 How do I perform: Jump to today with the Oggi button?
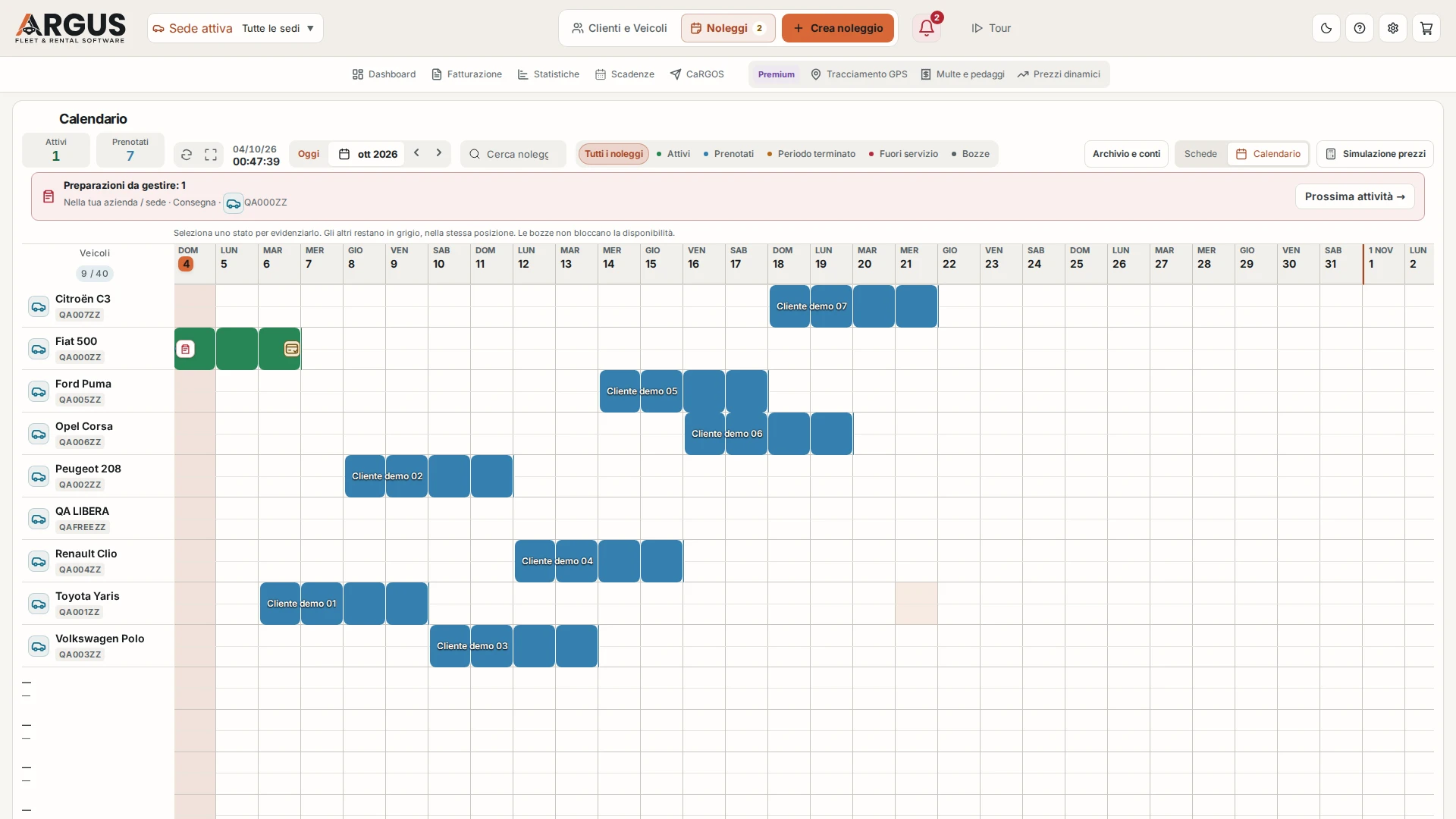pyautogui.click(x=309, y=154)
